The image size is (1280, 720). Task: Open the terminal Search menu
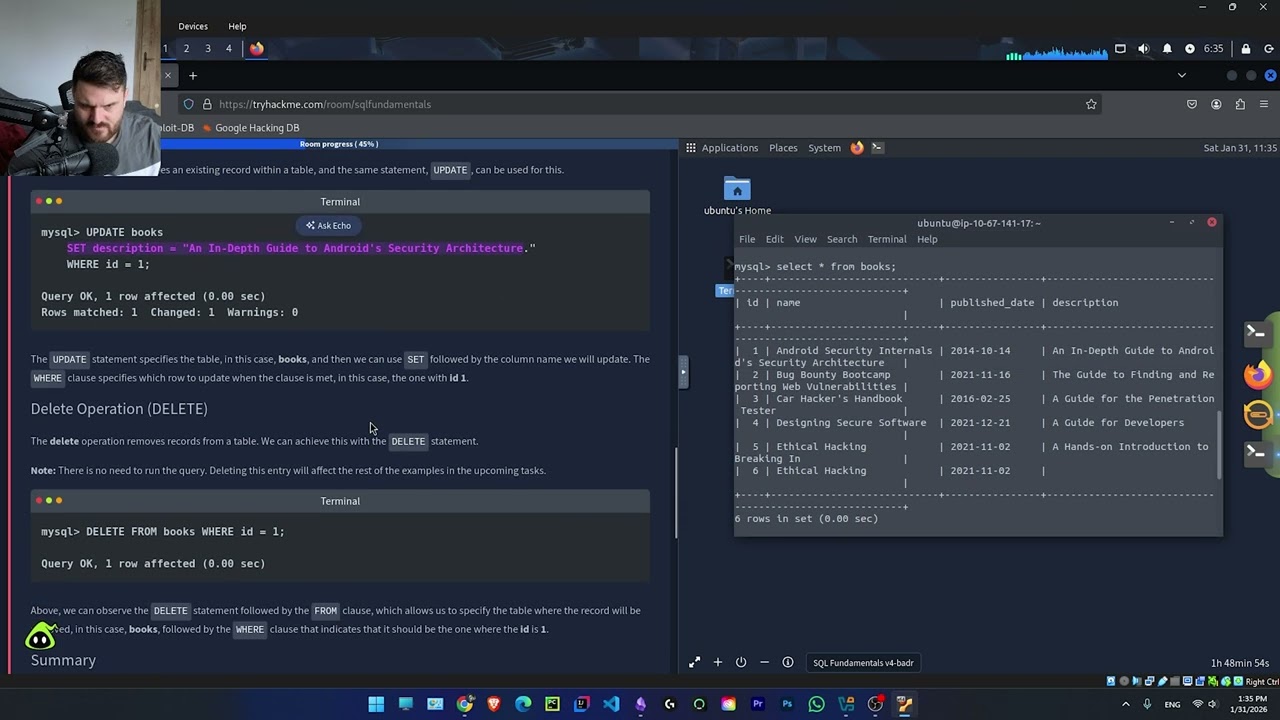[842, 239]
